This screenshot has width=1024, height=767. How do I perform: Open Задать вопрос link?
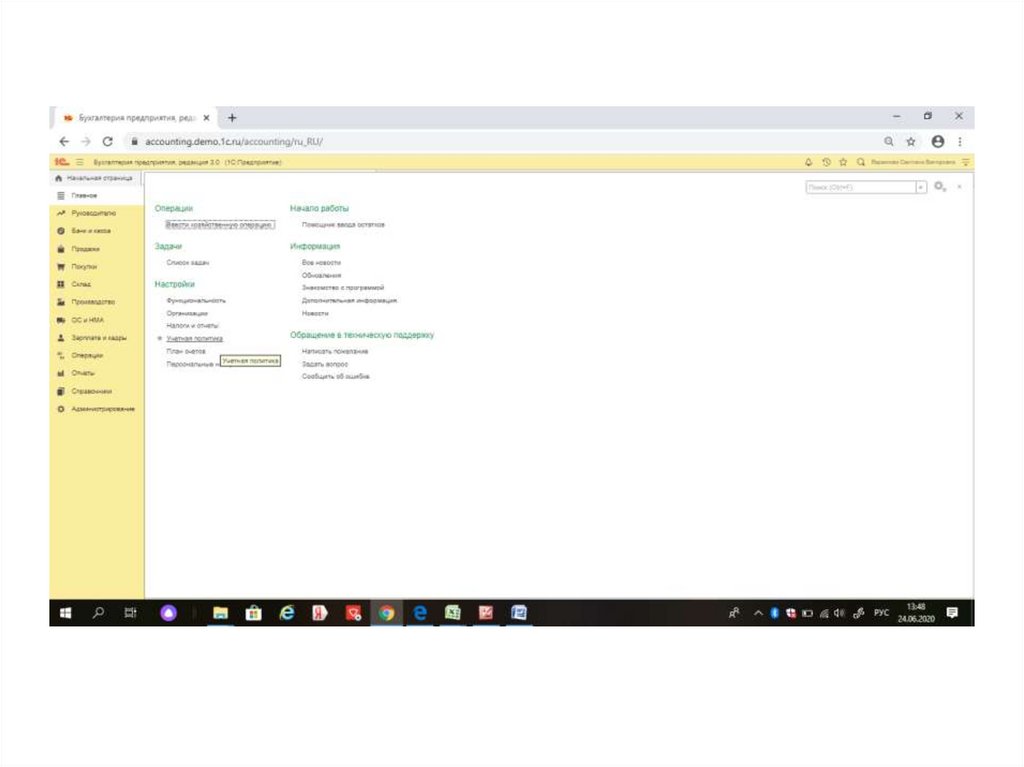[325, 364]
